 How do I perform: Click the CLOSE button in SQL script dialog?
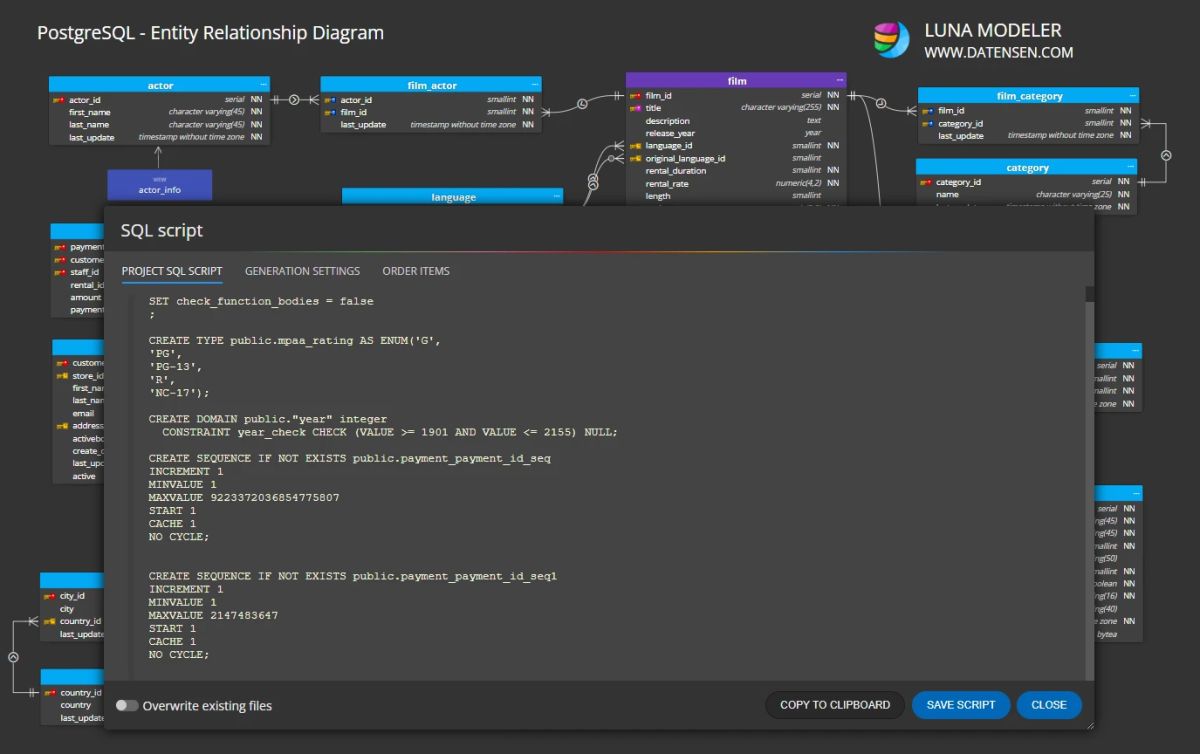(1049, 705)
